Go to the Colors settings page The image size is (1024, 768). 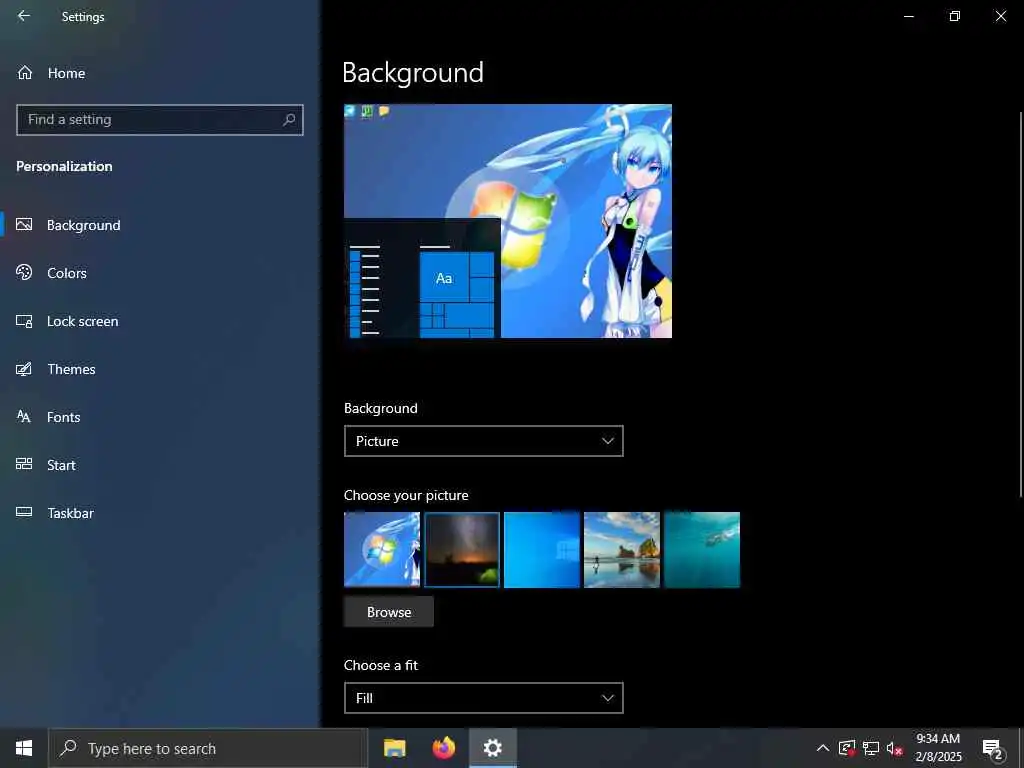pos(160,273)
